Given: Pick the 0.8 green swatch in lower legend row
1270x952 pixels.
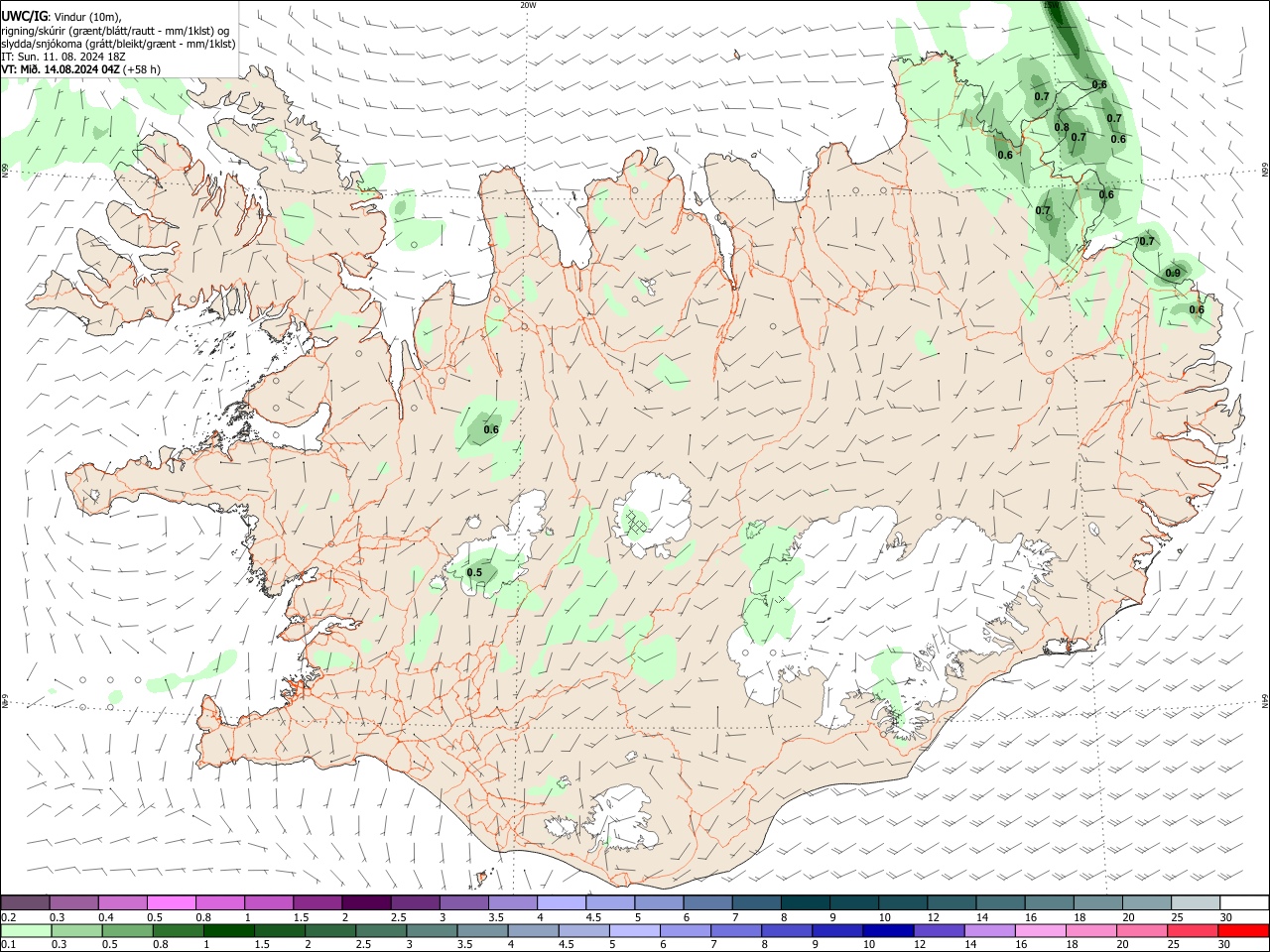Looking at the screenshot, I should tap(179, 931).
